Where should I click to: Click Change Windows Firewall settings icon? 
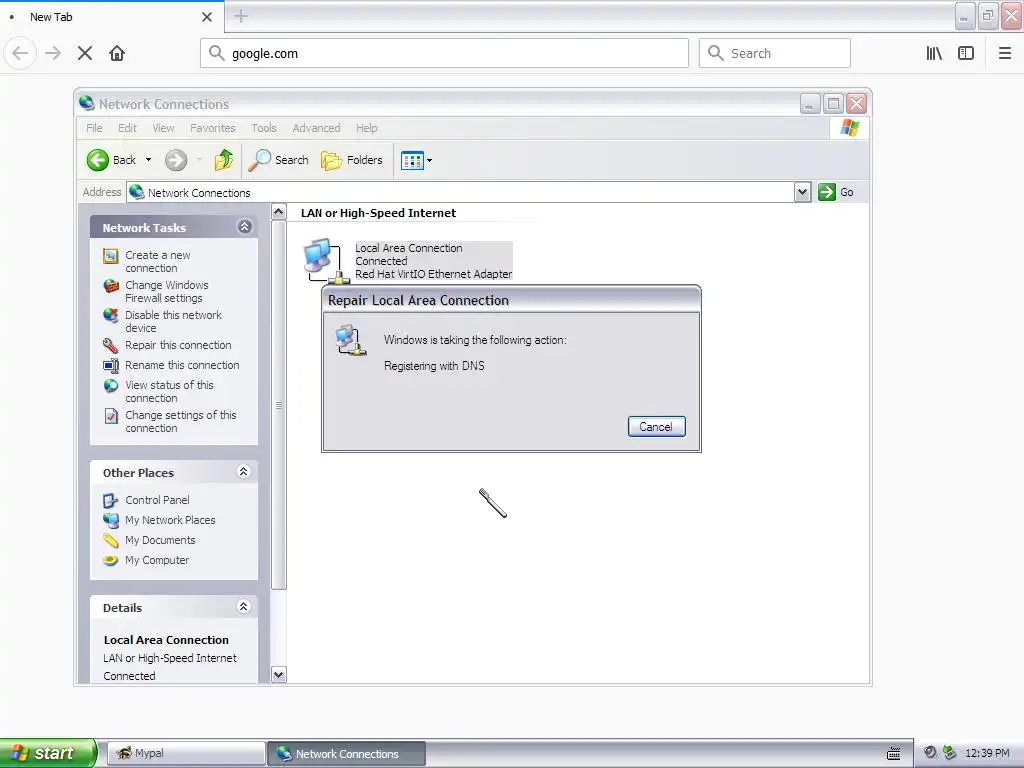coord(111,286)
